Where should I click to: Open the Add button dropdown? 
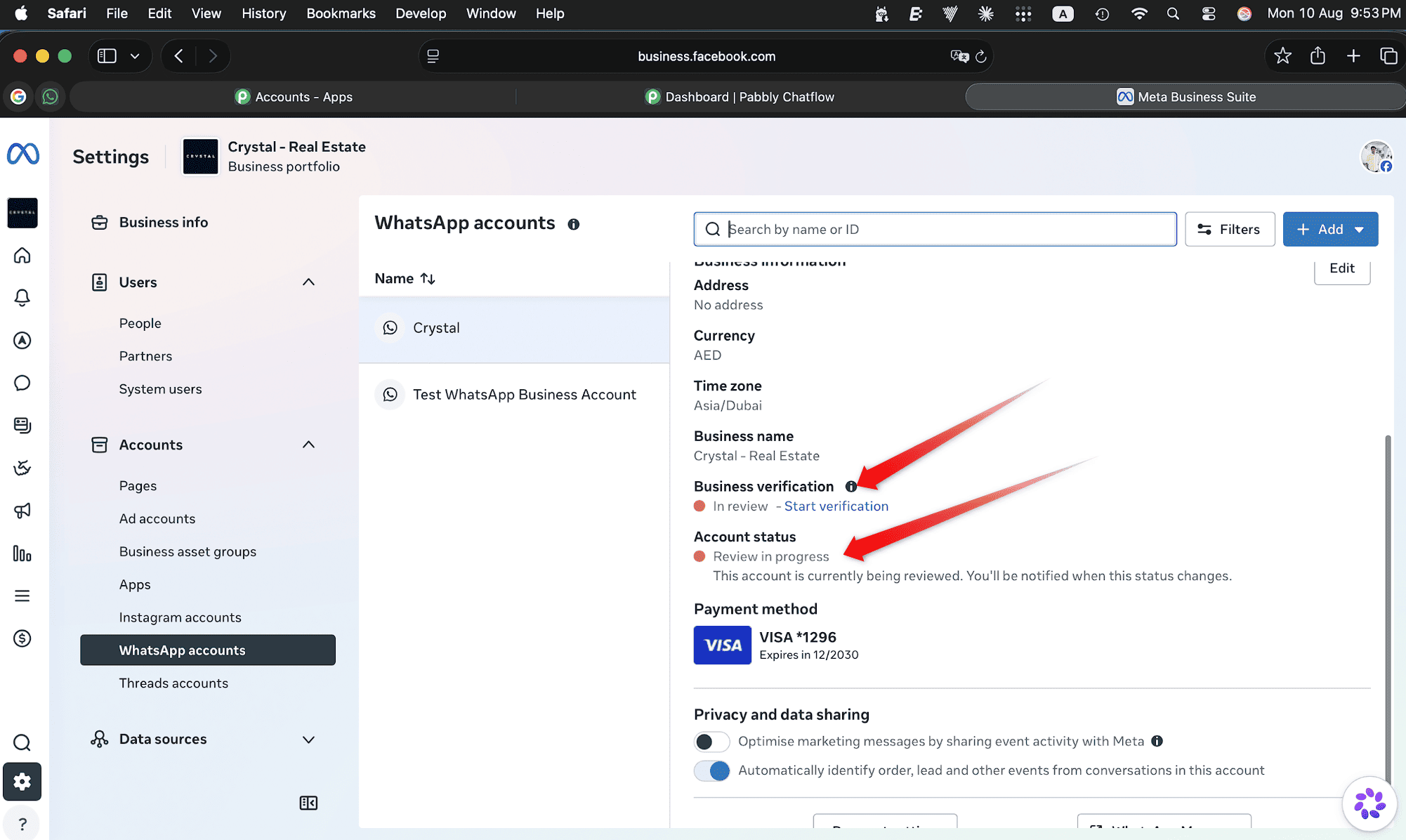[x=1330, y=229]
